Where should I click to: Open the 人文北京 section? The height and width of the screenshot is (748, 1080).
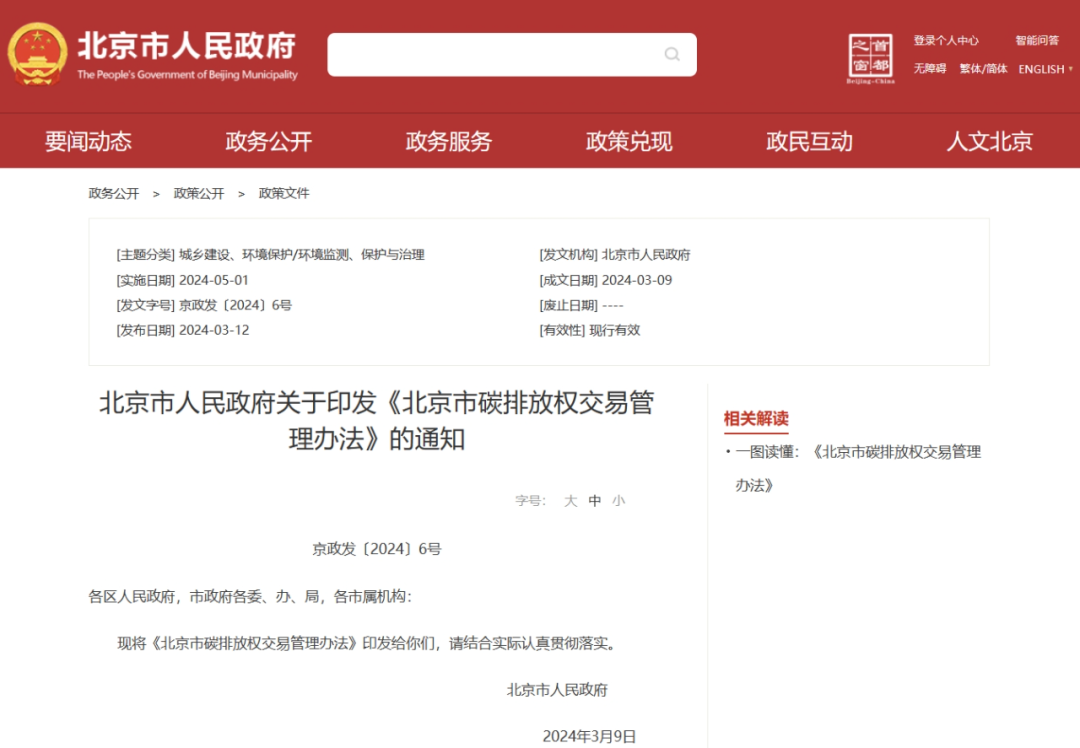(x=988, y=141)
